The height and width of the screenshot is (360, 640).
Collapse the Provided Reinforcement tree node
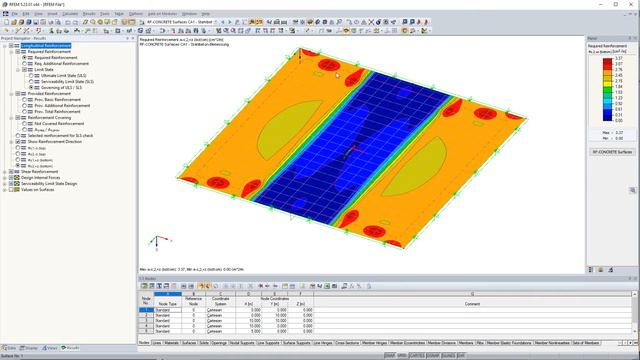coord(11,93)
